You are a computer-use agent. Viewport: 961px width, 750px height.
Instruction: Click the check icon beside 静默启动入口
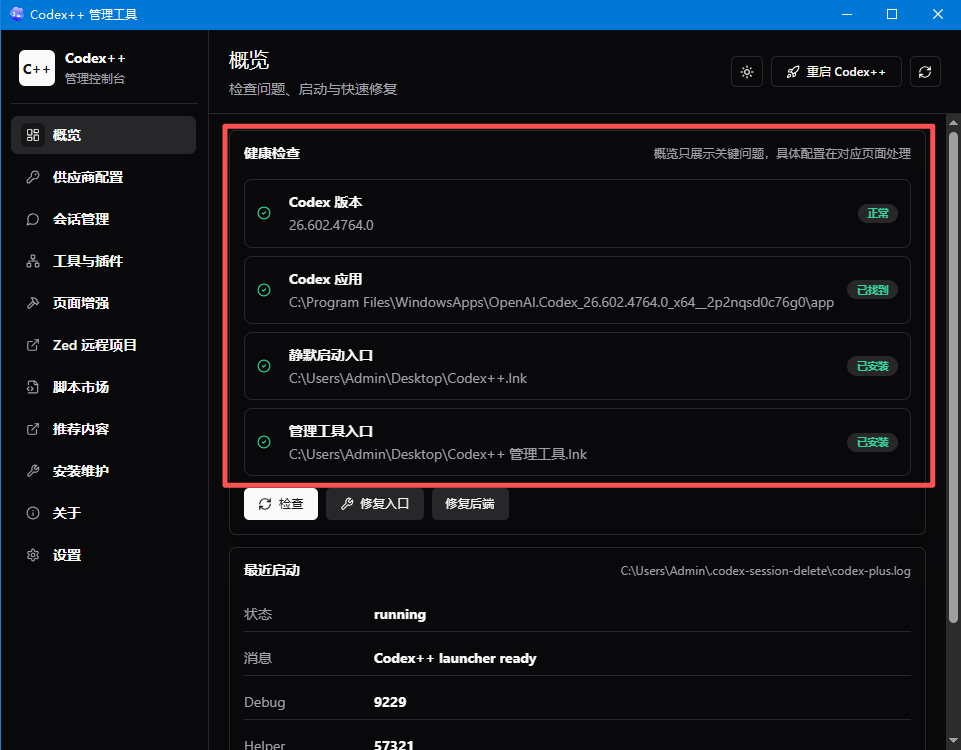click(264, 366)
